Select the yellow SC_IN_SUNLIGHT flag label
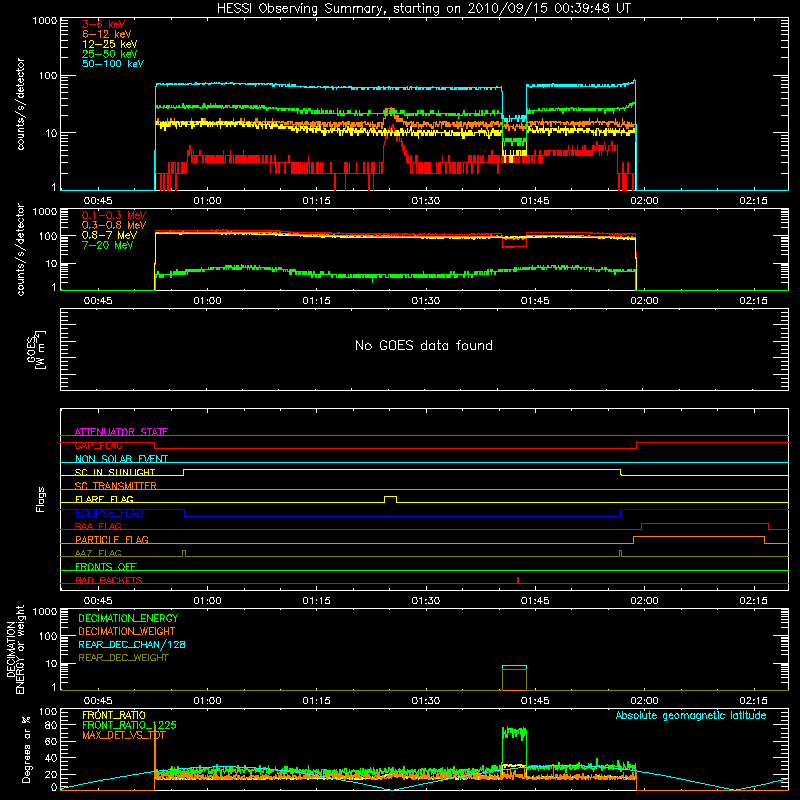800x800 pixels. point(115,472)
